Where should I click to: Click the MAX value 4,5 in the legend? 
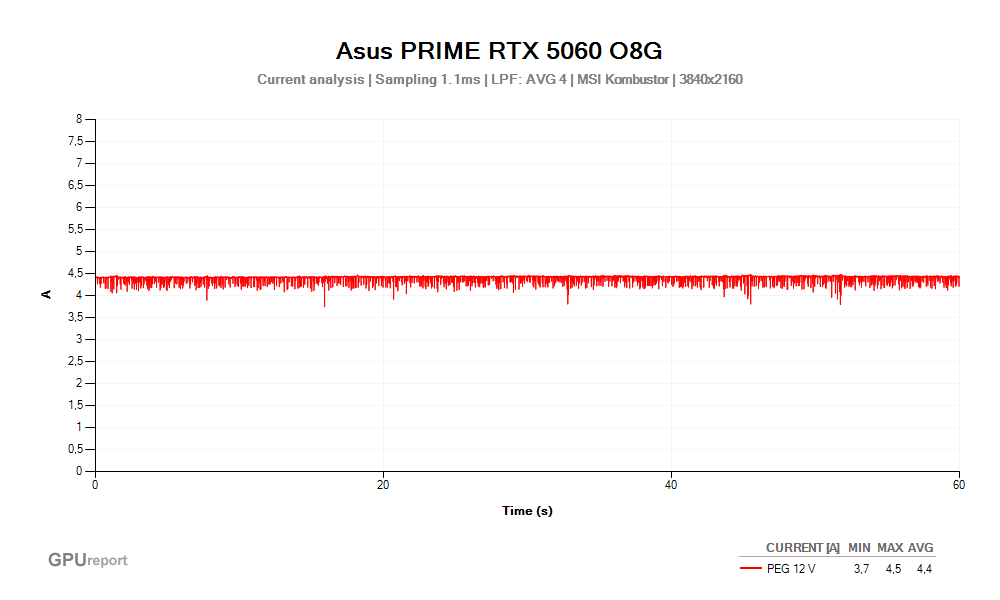coord(893,569)
